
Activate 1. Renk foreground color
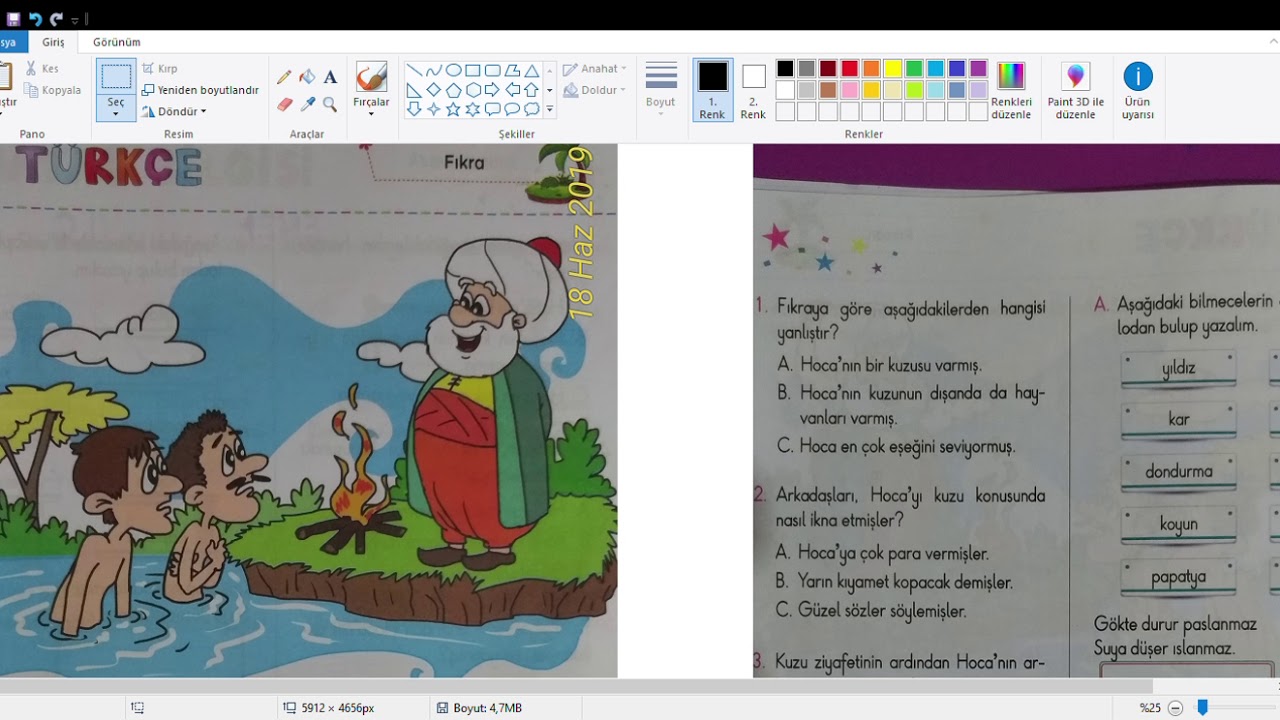pos(712,89)
